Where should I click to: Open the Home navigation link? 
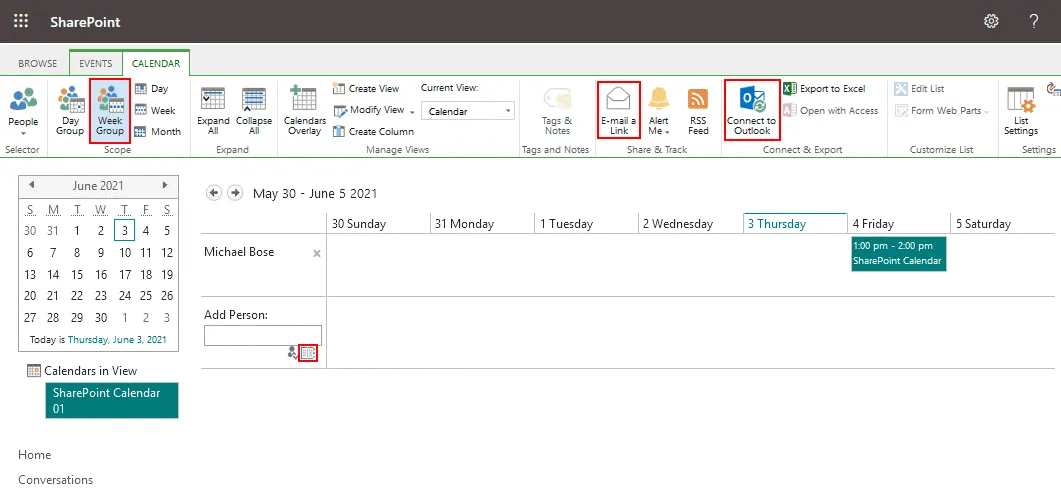(35, 455)
